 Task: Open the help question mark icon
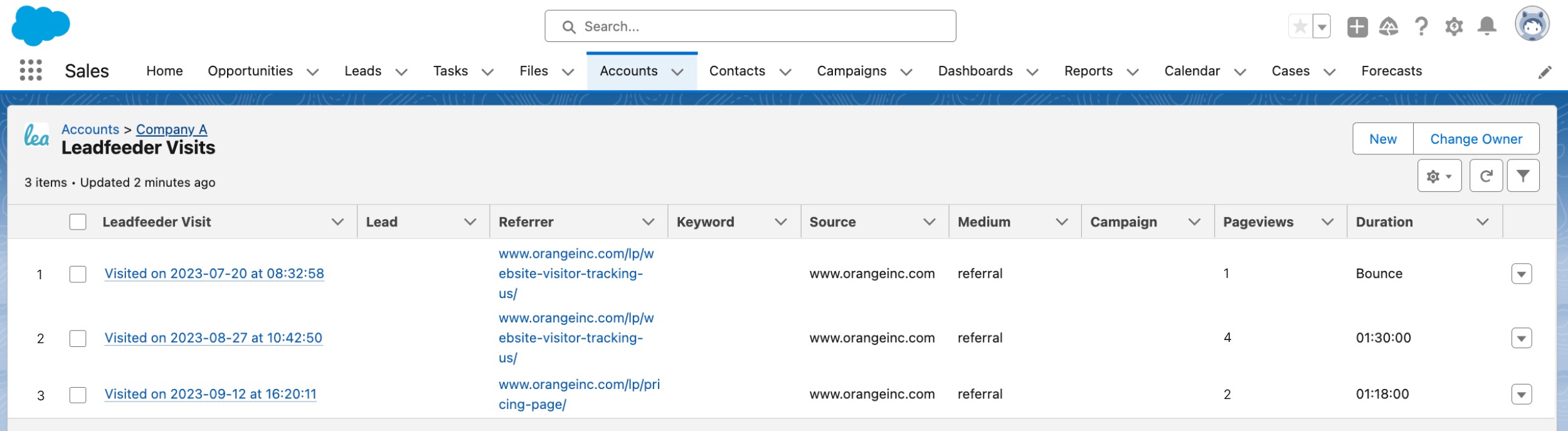tap(1421, 26)
